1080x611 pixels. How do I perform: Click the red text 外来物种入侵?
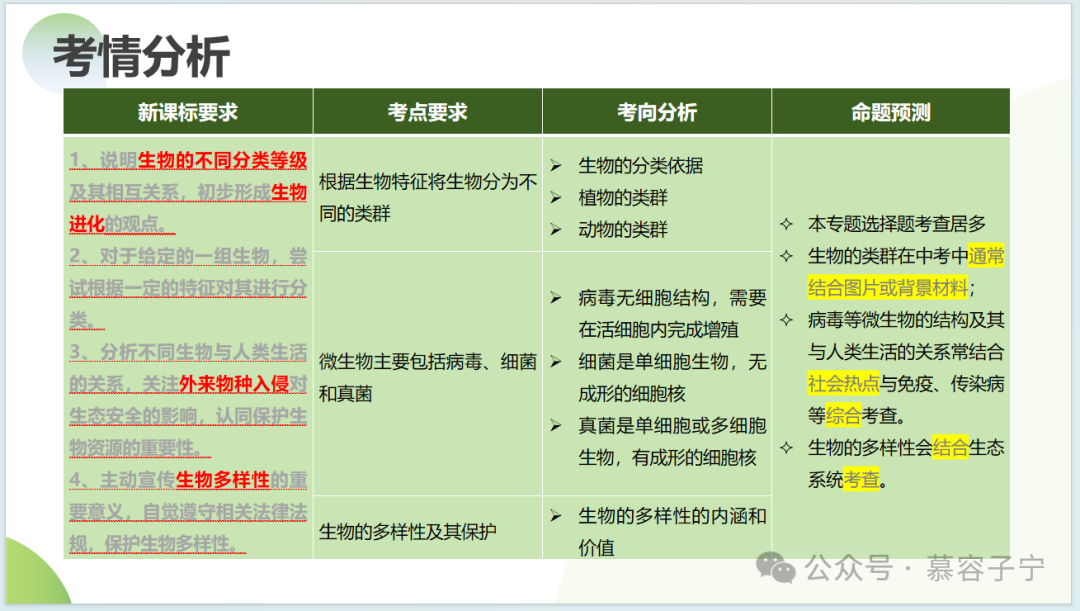pos(234,384)
